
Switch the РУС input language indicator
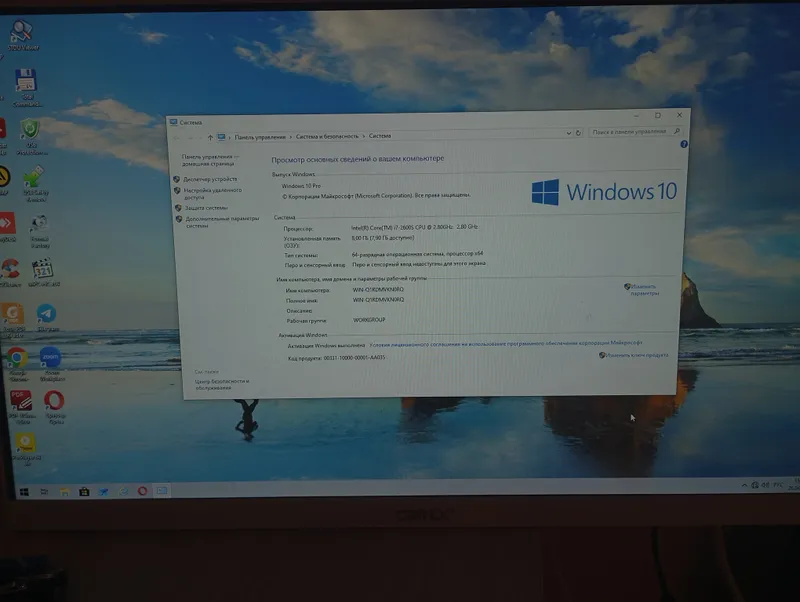tap(778, 485)
